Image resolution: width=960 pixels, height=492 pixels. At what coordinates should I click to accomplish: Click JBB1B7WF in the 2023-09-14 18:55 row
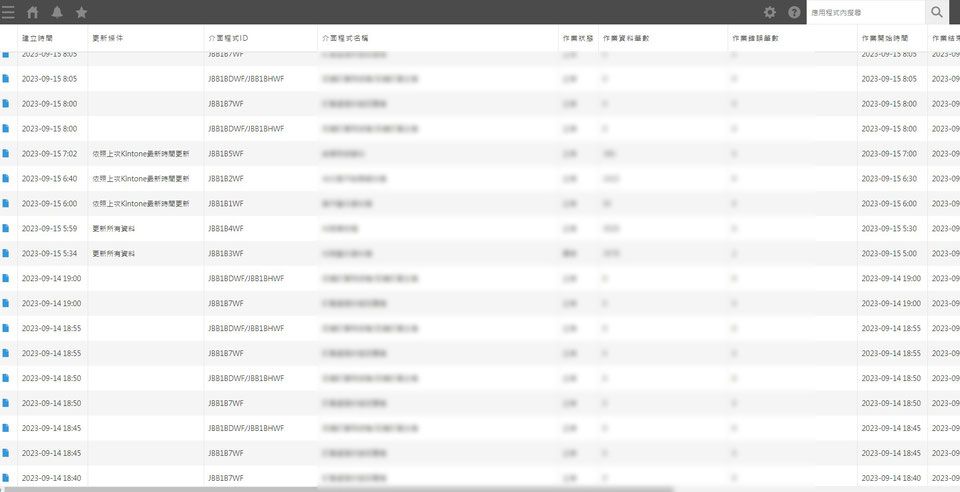click(226, 353)
